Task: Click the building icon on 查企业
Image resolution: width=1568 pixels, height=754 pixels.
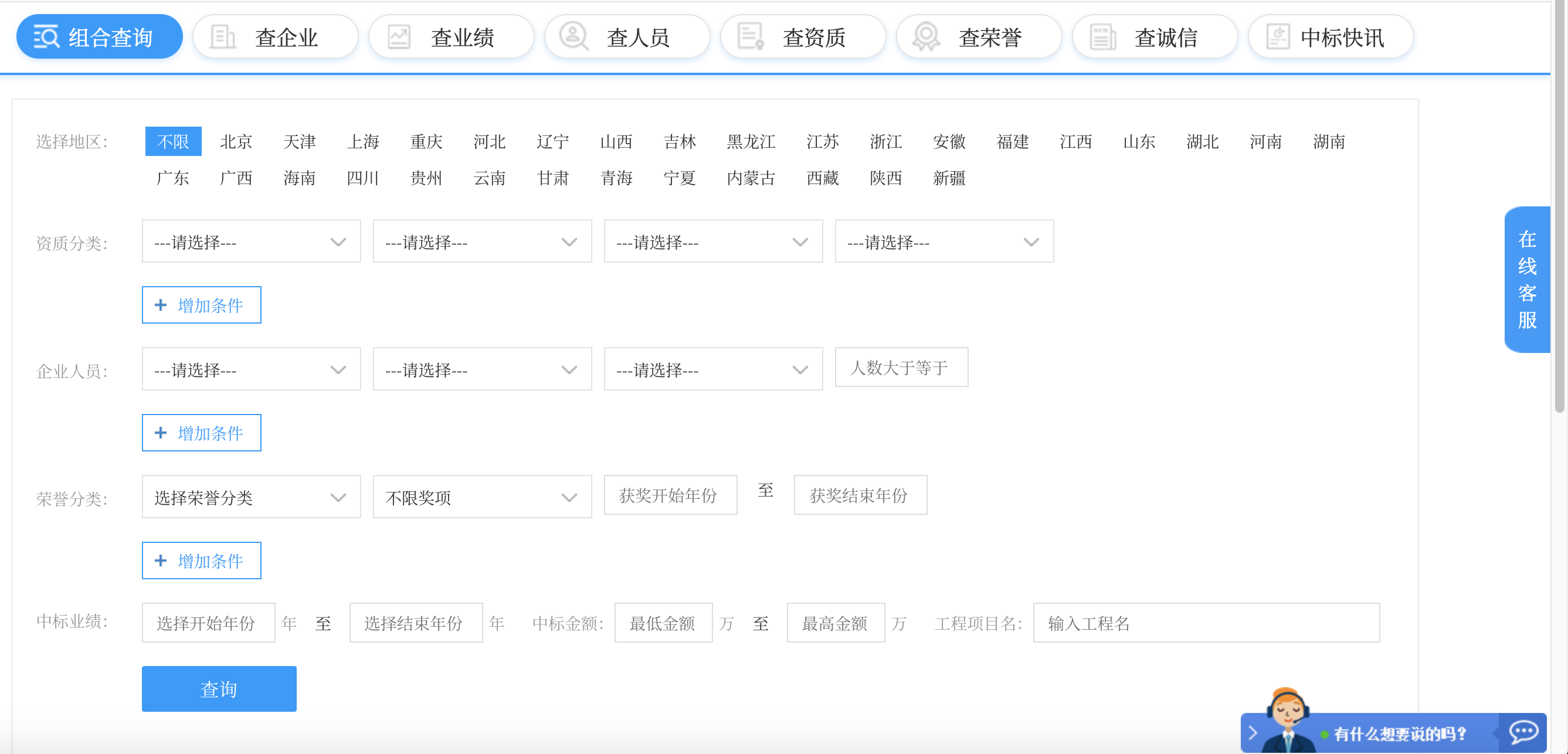Action: click(223, 36)
